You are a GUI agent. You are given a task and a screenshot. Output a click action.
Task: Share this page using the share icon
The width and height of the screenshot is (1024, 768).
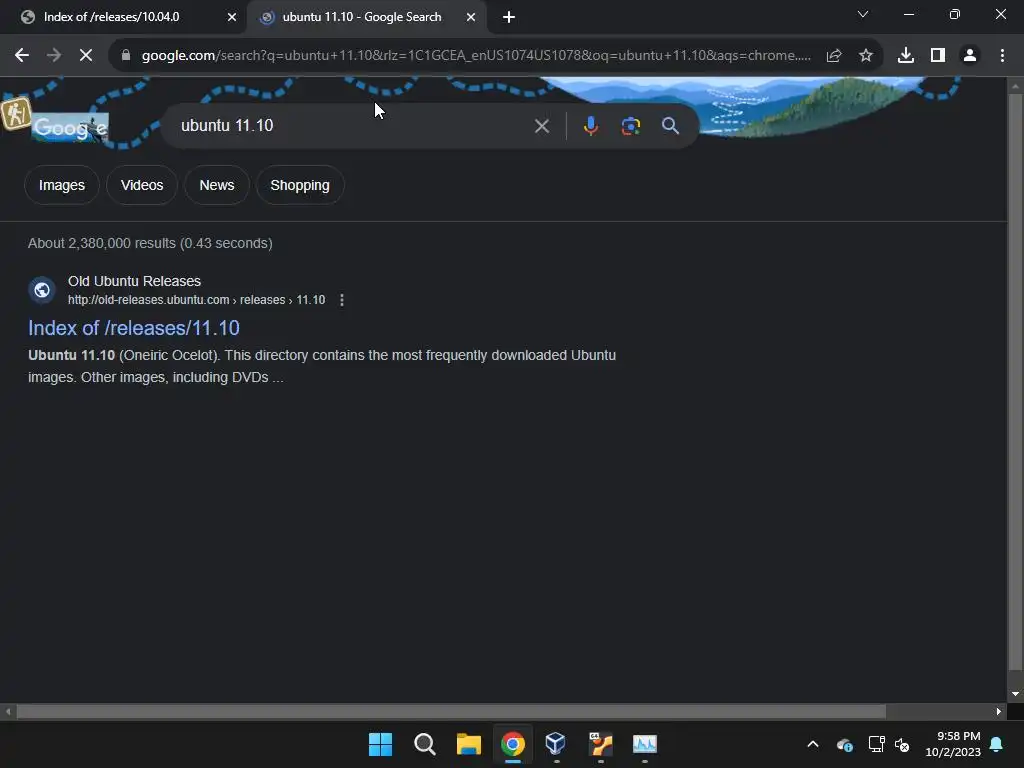point(834,56)
